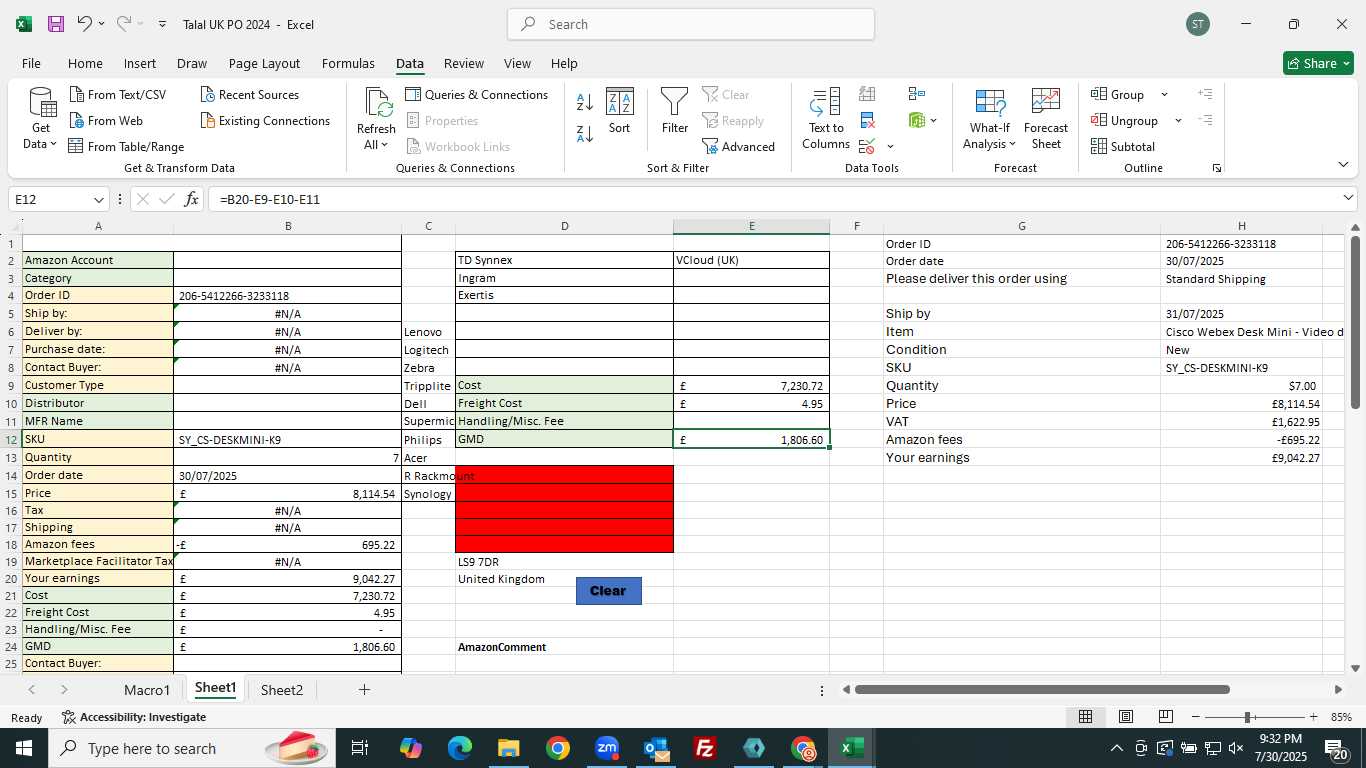Select cell with SY_CS-DESKMINI-K9 in column B
This screenshot has height=768, width=1366.
coord(288,439)
